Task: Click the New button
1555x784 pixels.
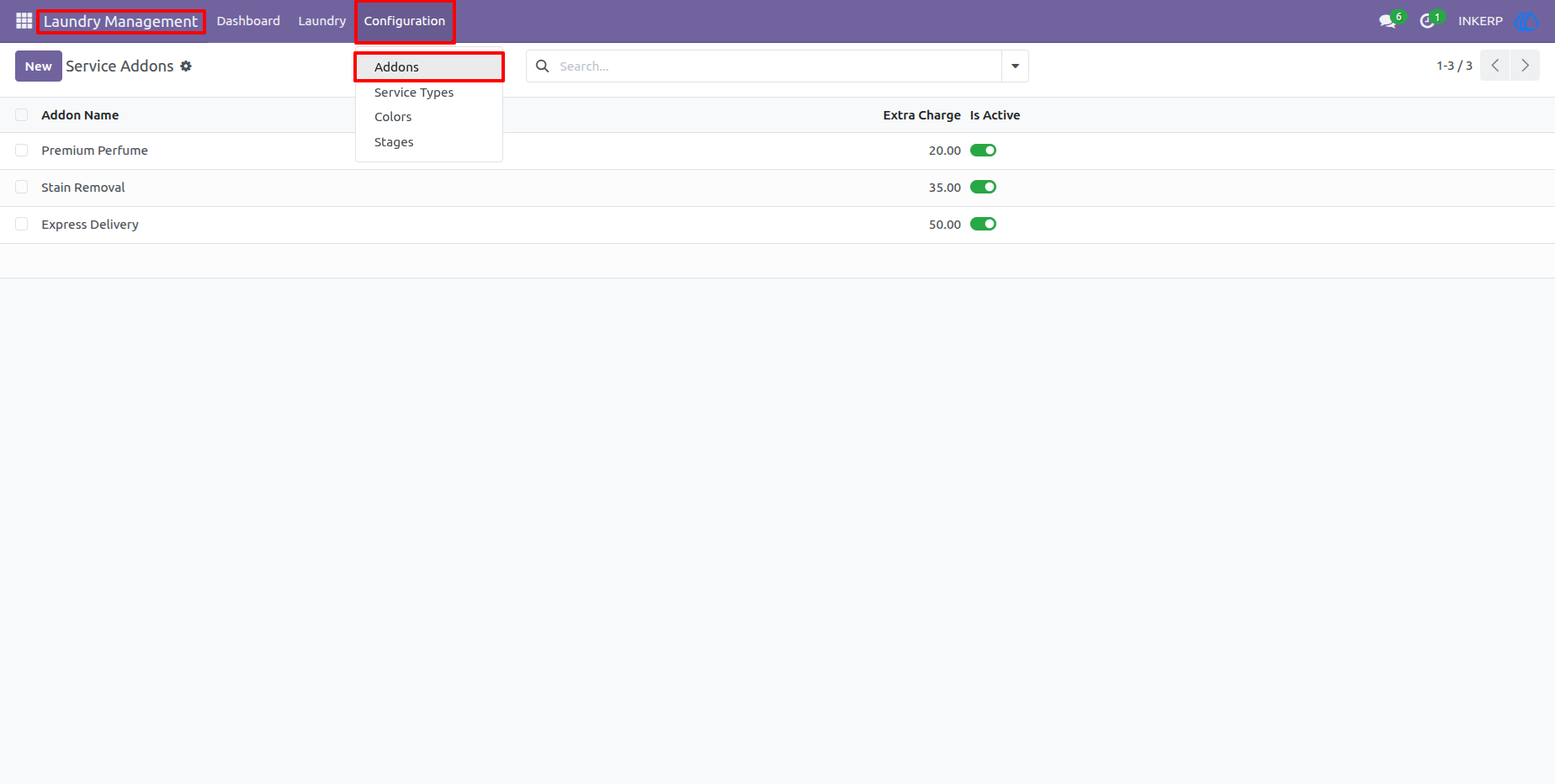Action: point(39,66)
